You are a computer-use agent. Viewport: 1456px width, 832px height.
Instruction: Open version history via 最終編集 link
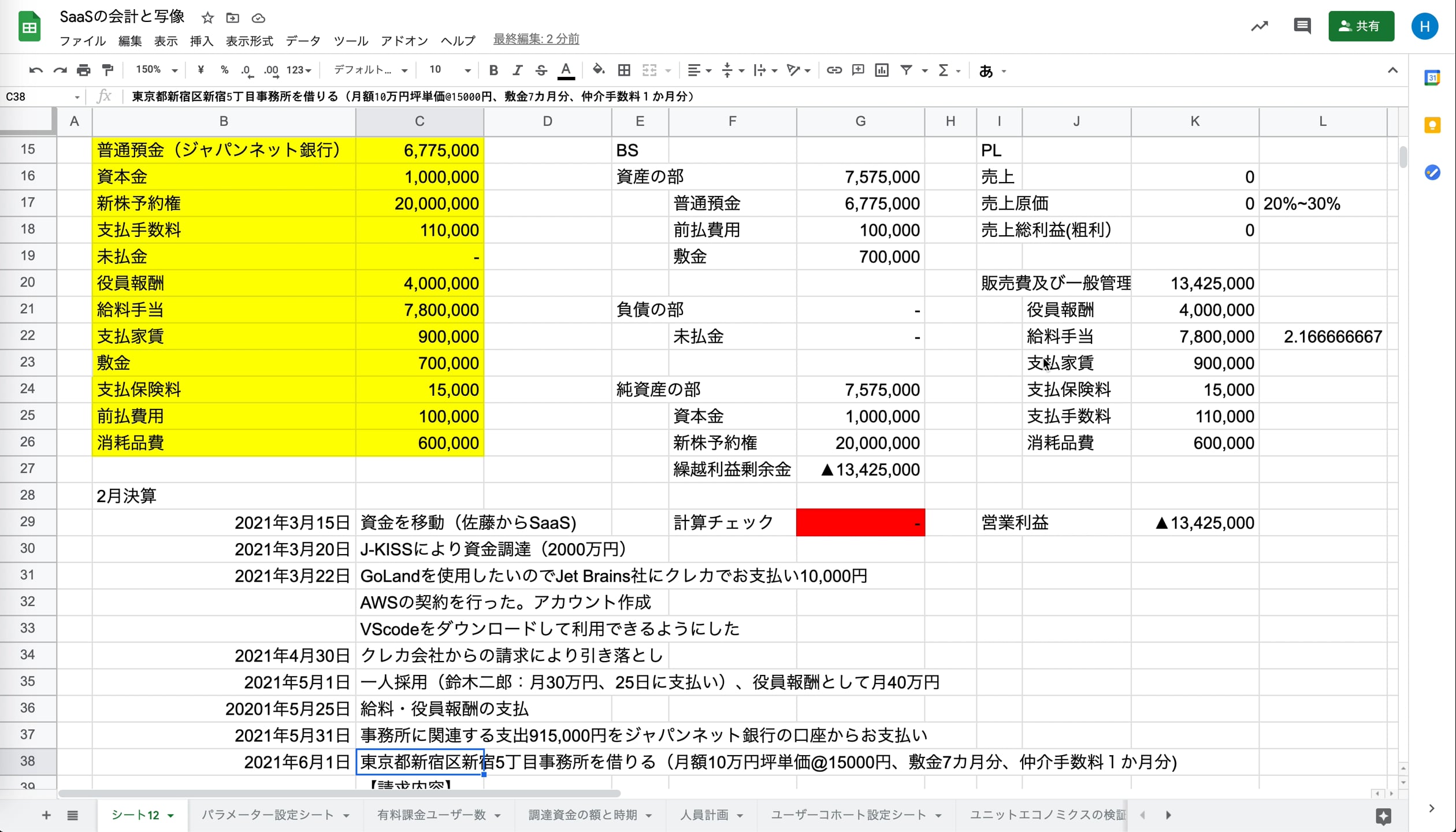pos(536,39)
